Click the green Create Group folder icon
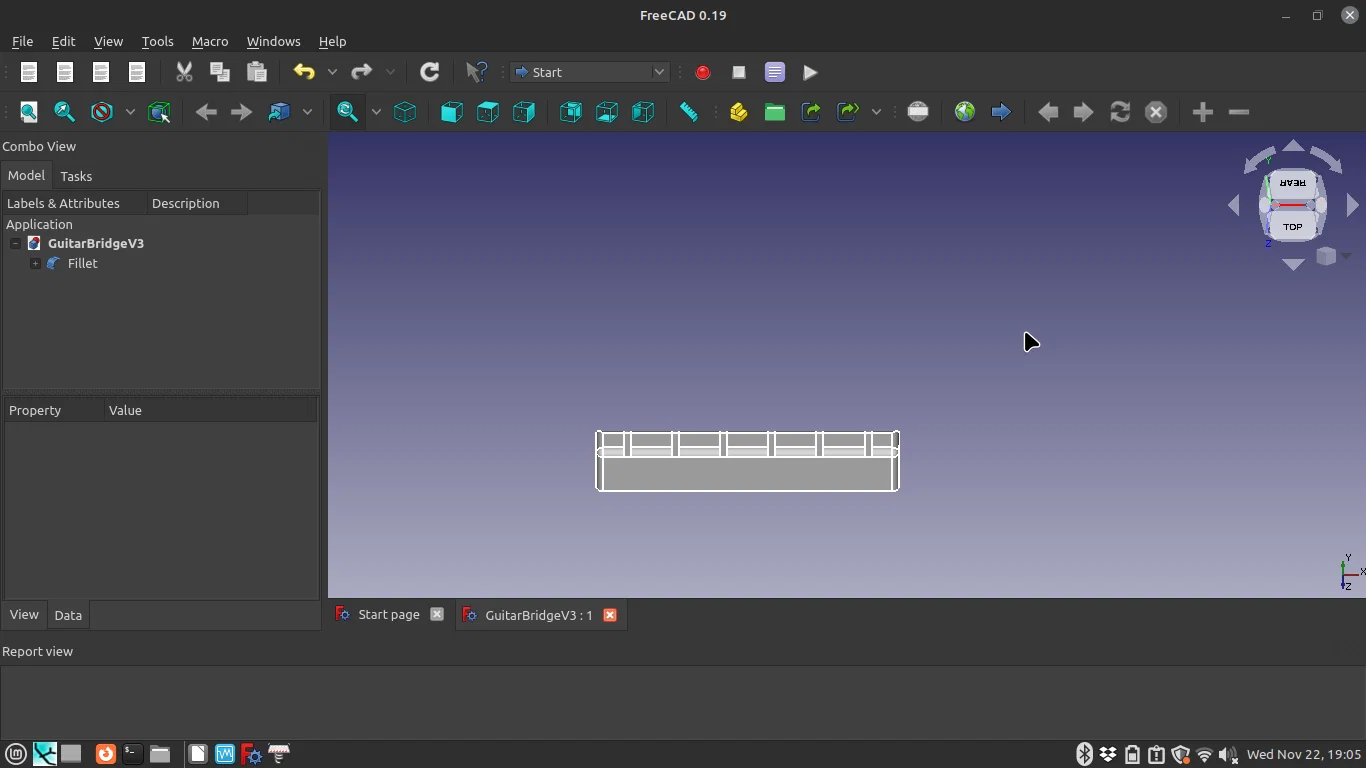 pyautogui.click(x=775, y=112)
